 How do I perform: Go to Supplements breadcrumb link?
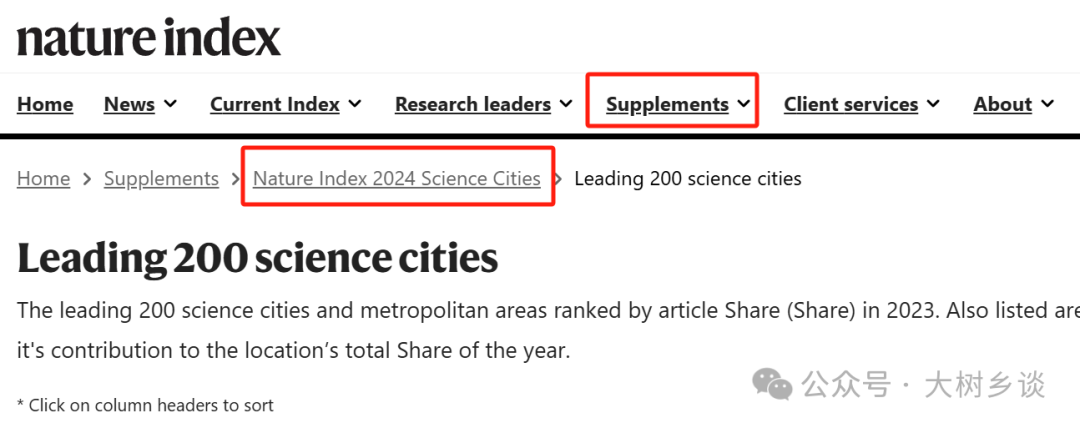[x=161, y=179]
